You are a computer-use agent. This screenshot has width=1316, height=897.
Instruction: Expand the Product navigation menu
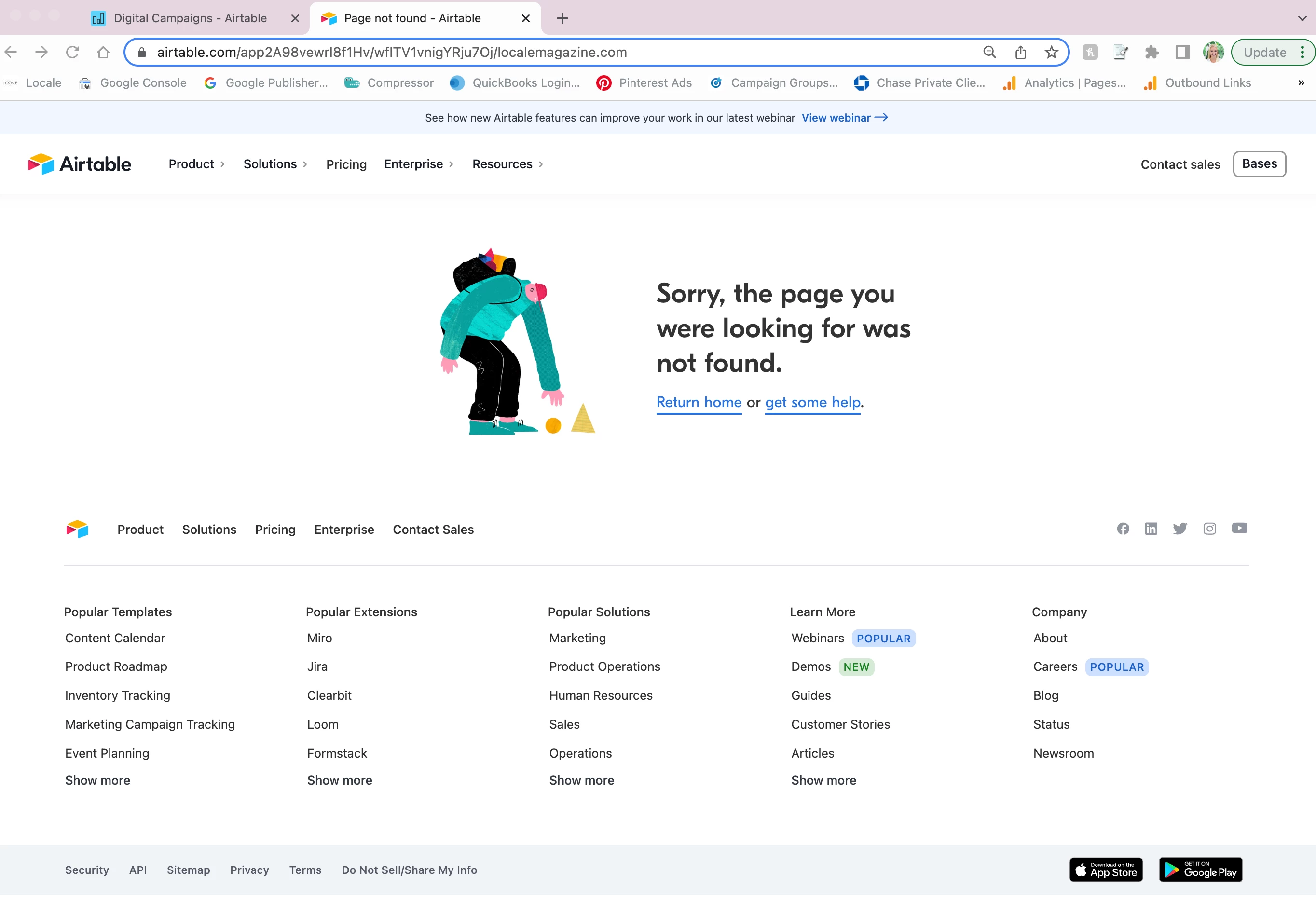(196, 164)
